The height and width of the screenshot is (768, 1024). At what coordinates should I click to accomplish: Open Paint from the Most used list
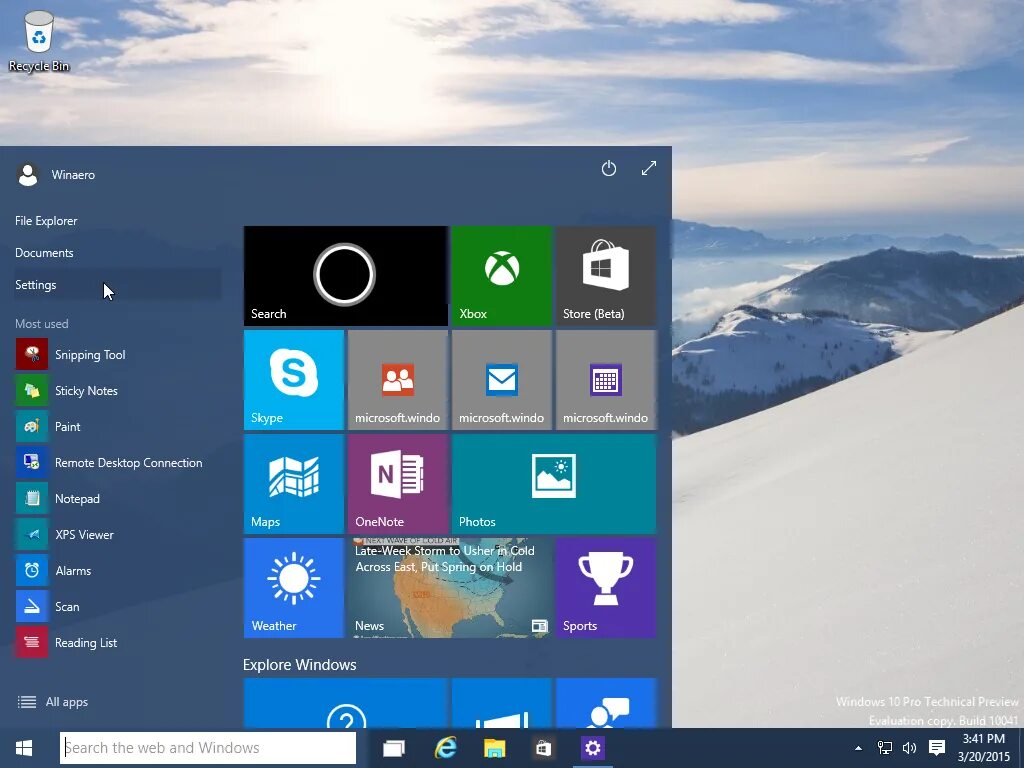point(118,426)
